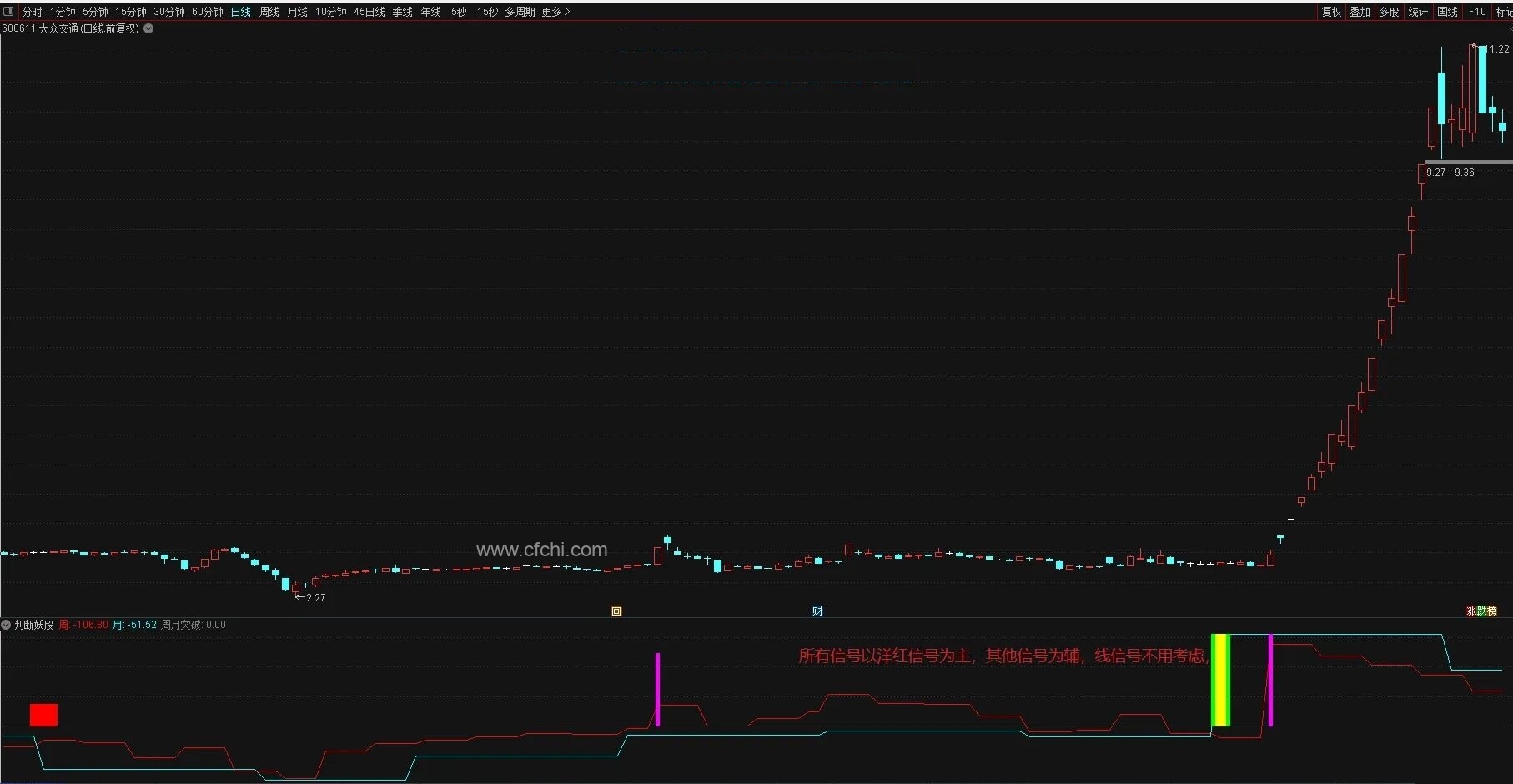Select the 15分钟 period tab
This screenshot has height=784, width=1513.
(x=131, y=12)
